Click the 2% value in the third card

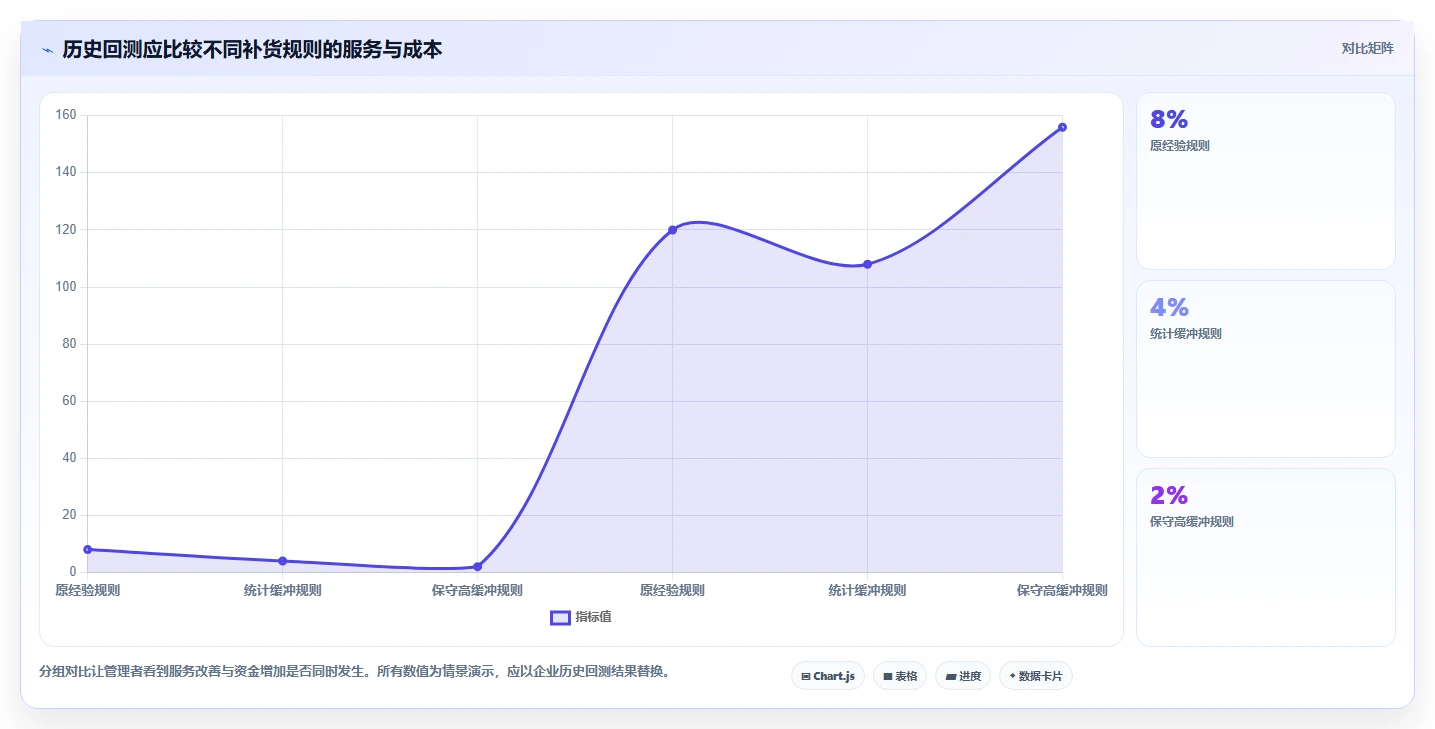[1169, 495]
